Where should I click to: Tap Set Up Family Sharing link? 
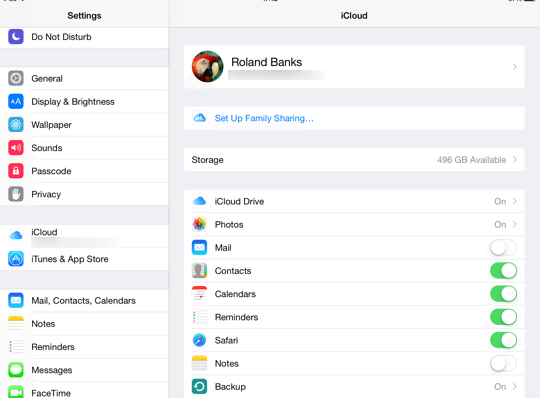point(264,118)
